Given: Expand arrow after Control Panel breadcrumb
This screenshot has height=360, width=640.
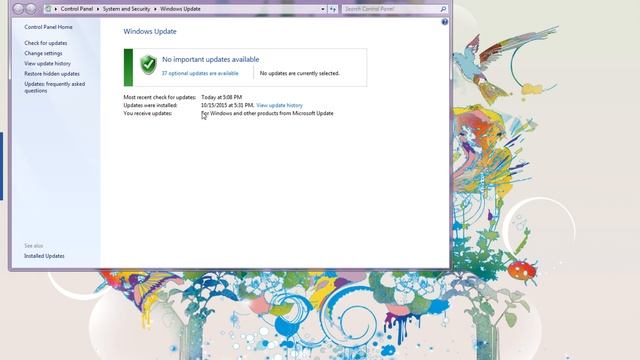Looking at the screenshot, I should 98,9.
